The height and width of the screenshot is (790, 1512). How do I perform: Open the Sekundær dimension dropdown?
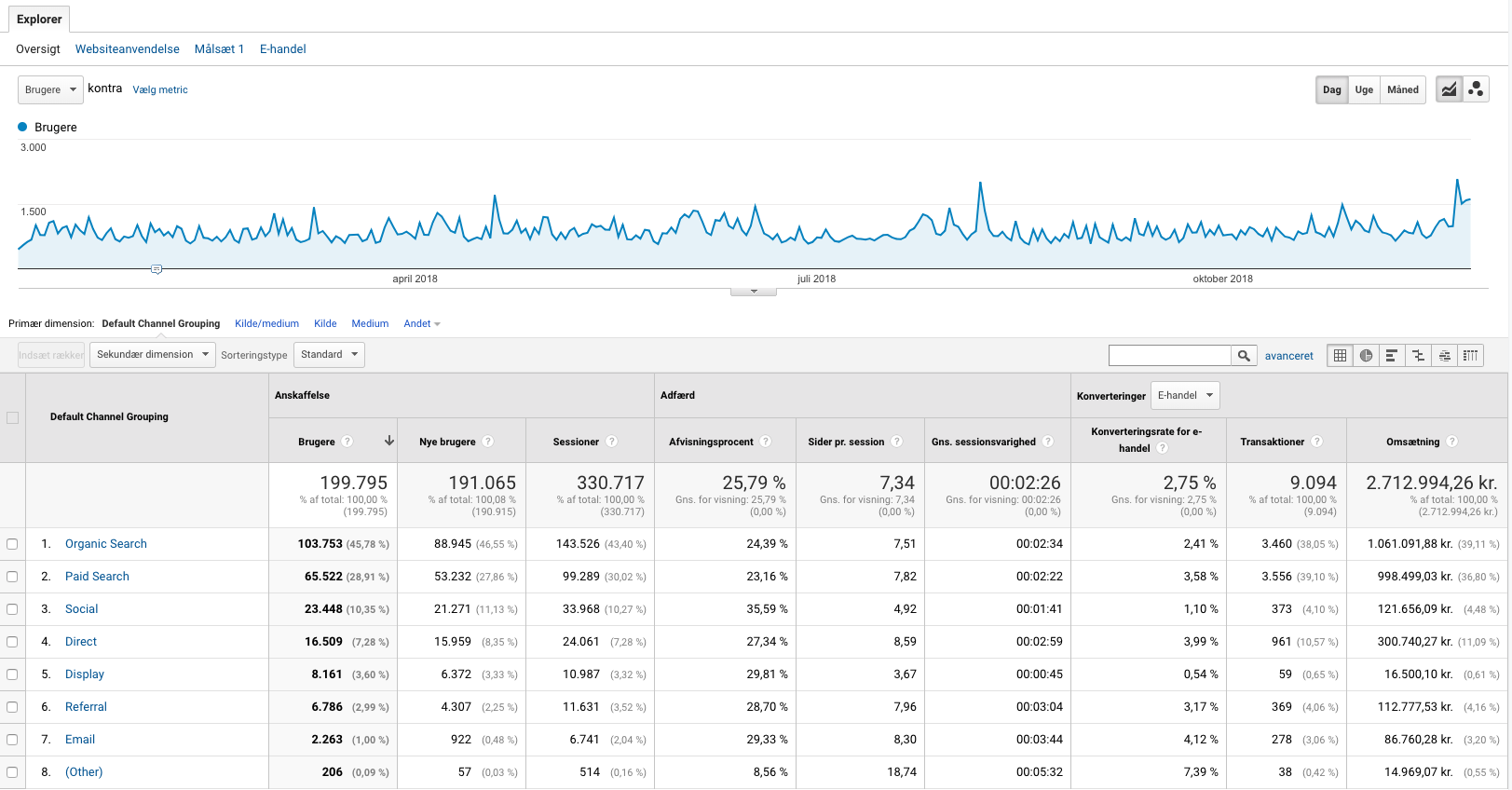[x=152, y=355]
